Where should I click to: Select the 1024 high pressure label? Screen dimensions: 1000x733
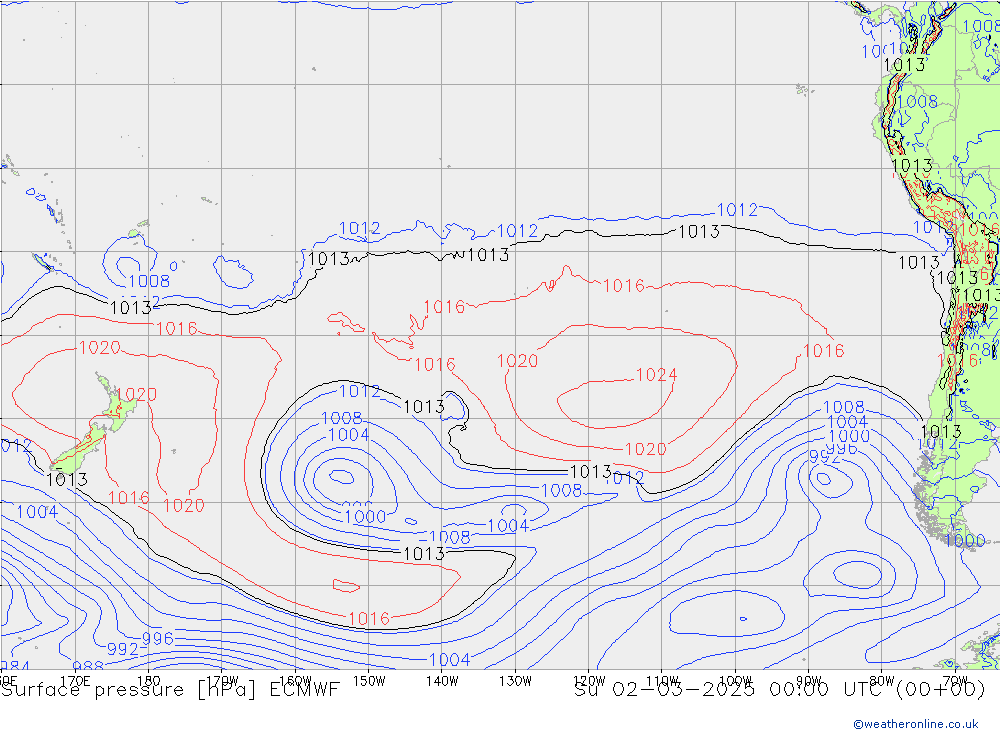click(x=656, y=374)
